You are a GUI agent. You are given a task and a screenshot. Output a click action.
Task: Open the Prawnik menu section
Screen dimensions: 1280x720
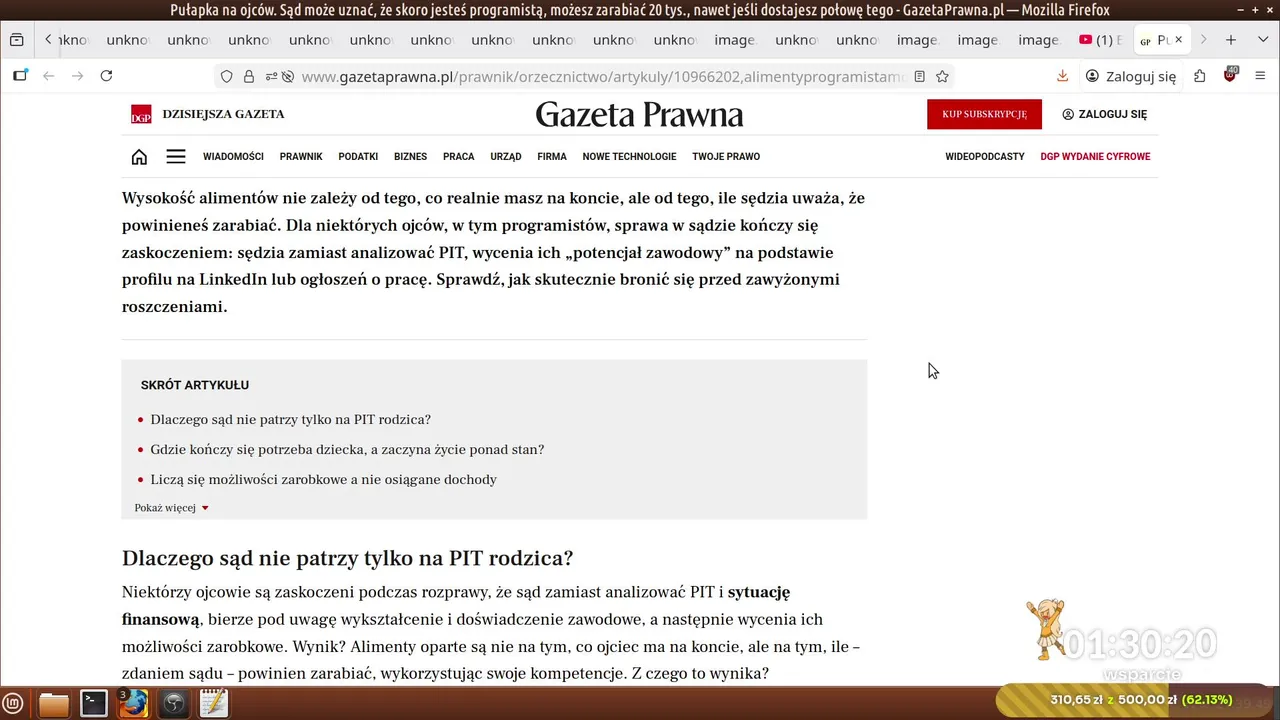[x=301, y=157]
